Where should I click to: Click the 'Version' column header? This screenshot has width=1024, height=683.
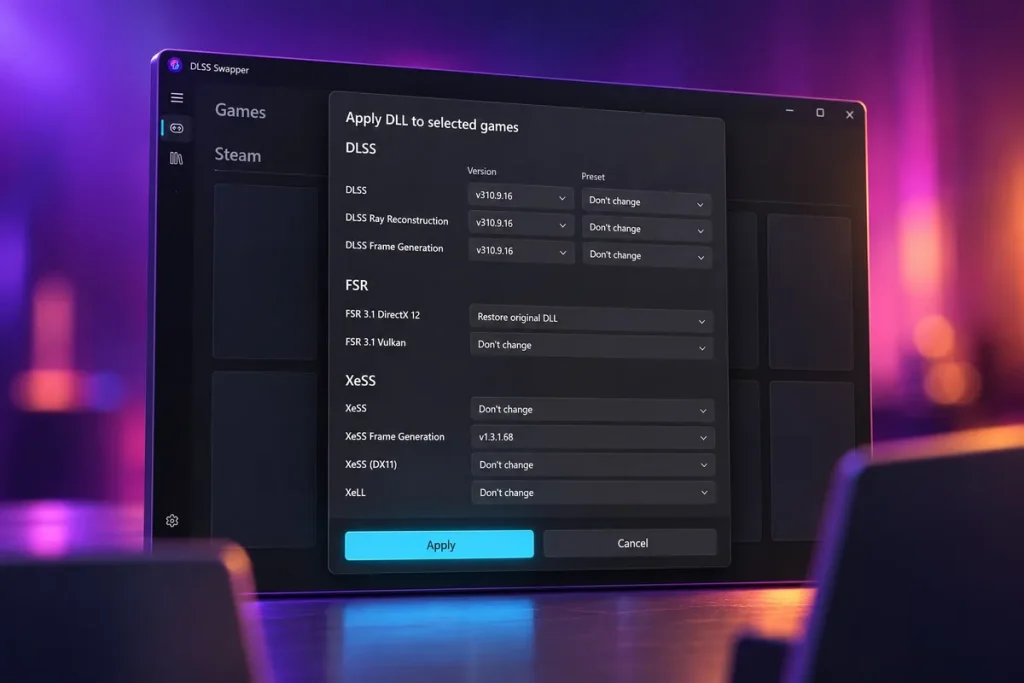pyautogui.click(x=481, y=171)
